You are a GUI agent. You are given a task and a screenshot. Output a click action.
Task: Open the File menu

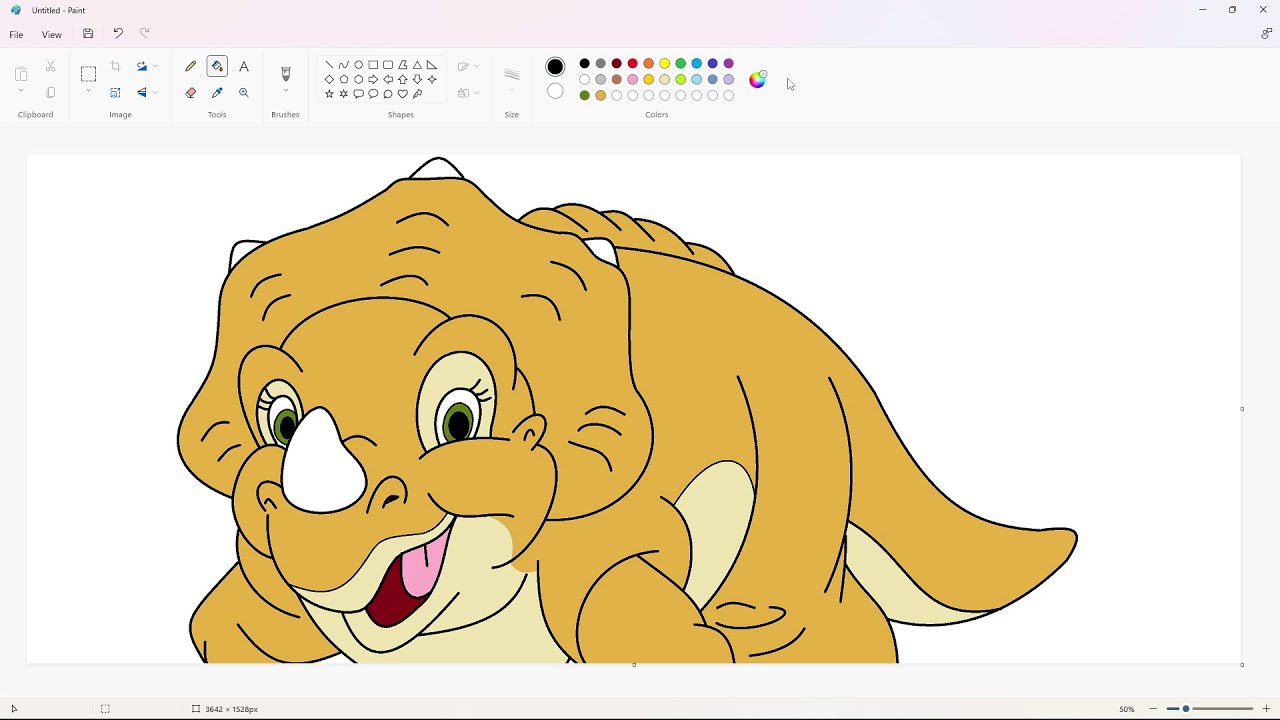pyautogui.click(x=16, y=35)
